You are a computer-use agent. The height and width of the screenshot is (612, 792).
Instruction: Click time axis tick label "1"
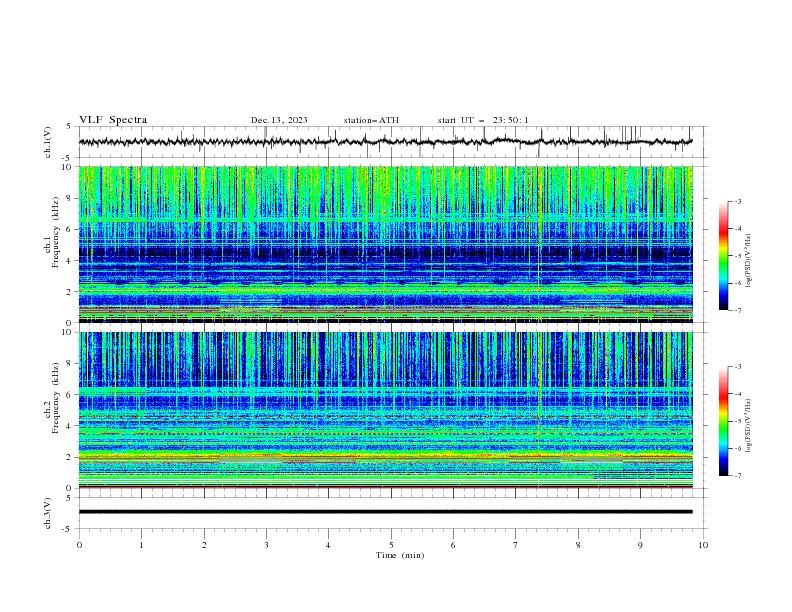pyautogui.click(x=141, y=545)
